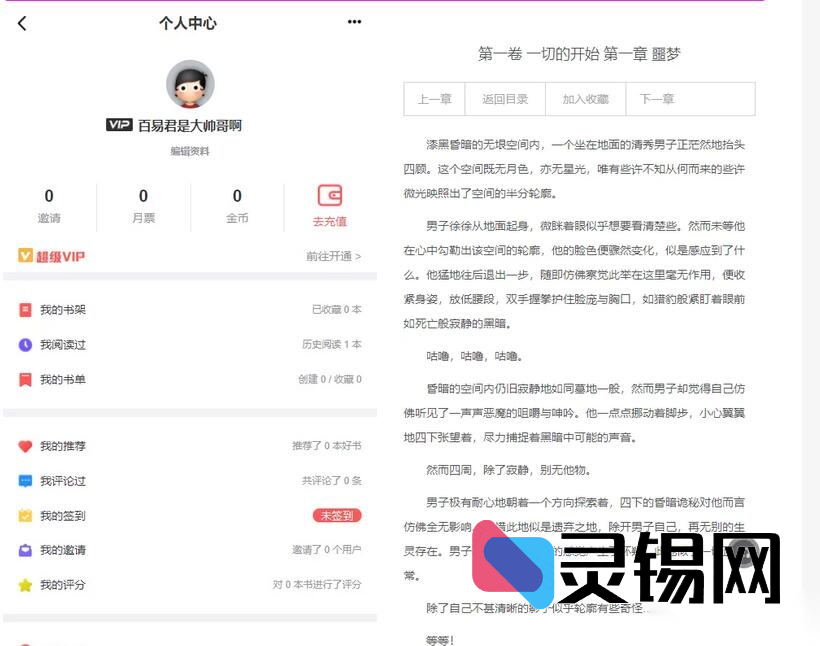Click the comment bubble icon for 我评论过
Image resolution: width=820 pixels, height=646 pixels.
click(26, 481)
